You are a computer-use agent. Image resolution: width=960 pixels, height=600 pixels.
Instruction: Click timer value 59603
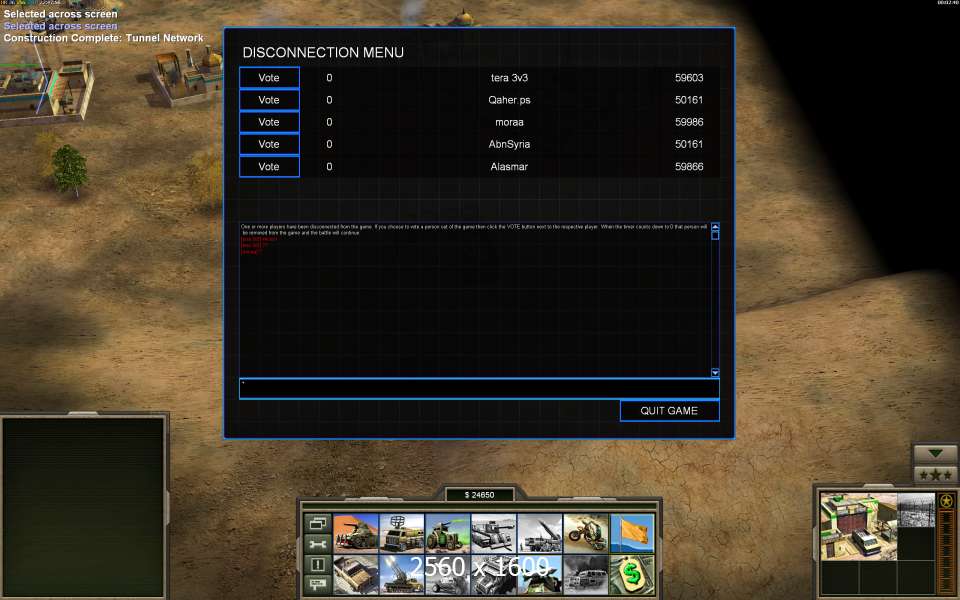tap(689, 78)
